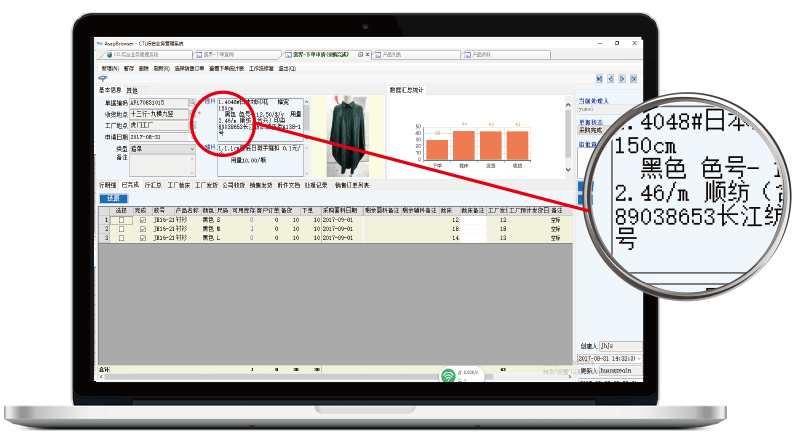Go to the previous record
This screenshot has height=444, width=800.
pyautogui.click(x=610, y=79)
